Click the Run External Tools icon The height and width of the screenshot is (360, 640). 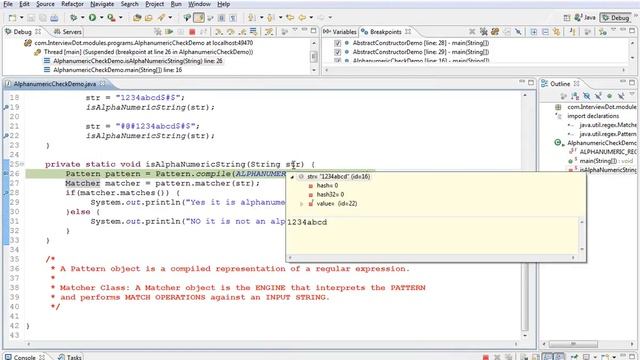tap(111, 18)
